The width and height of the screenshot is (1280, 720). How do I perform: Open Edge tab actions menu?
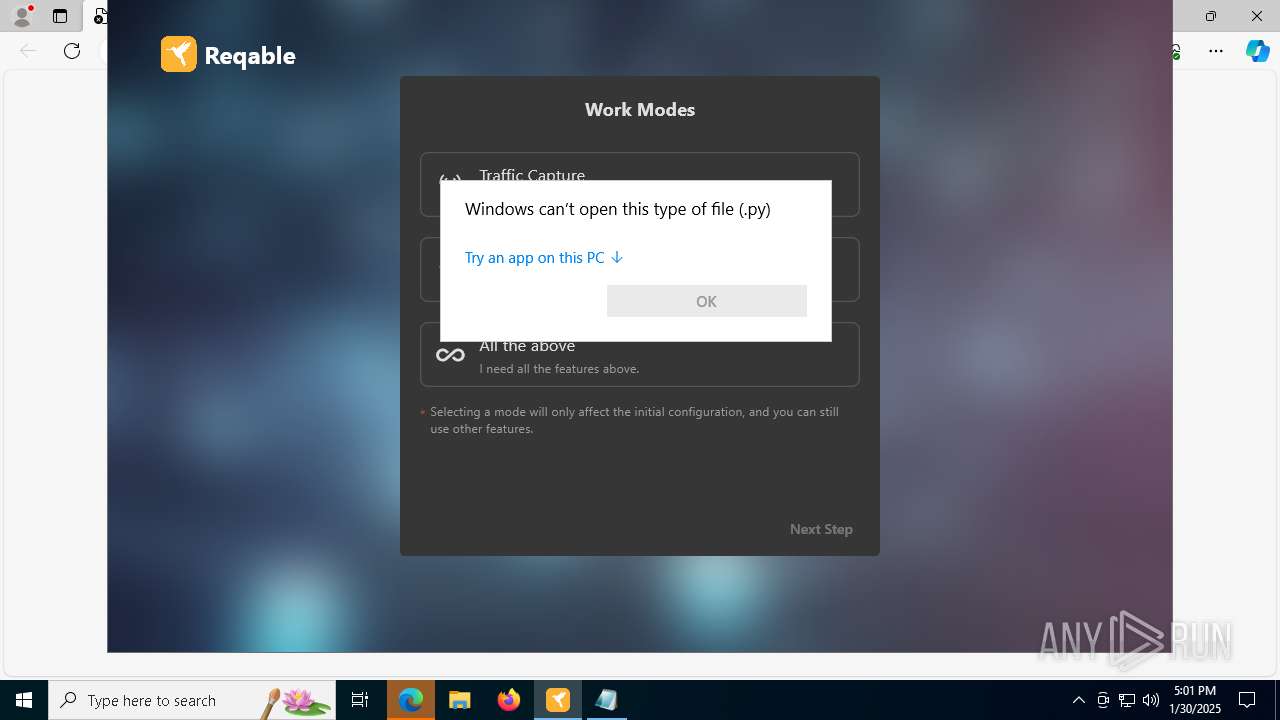tap(60, 16)
